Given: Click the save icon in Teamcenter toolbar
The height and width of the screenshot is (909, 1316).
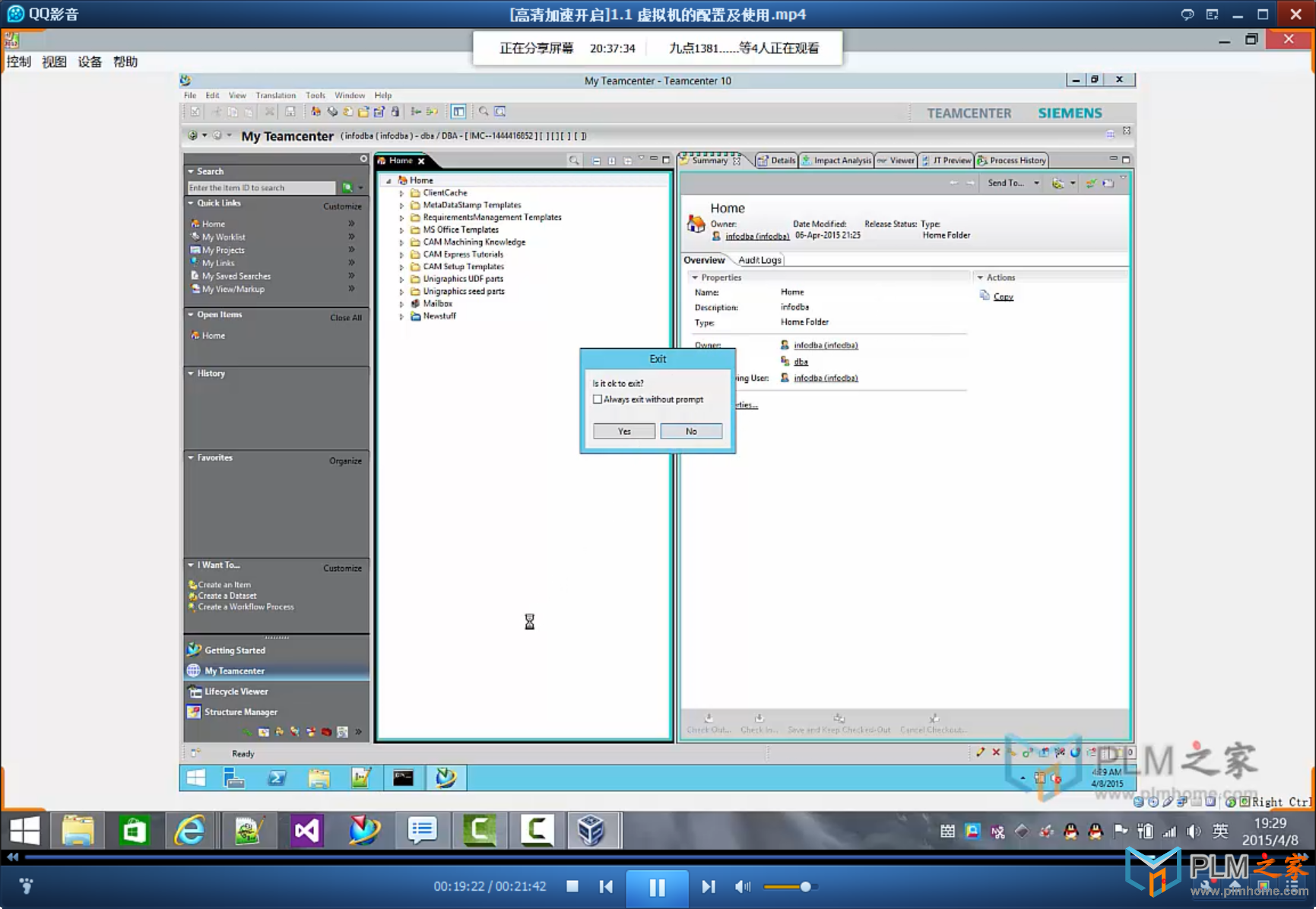Looking at the screenshot, I should pos(290,112).
